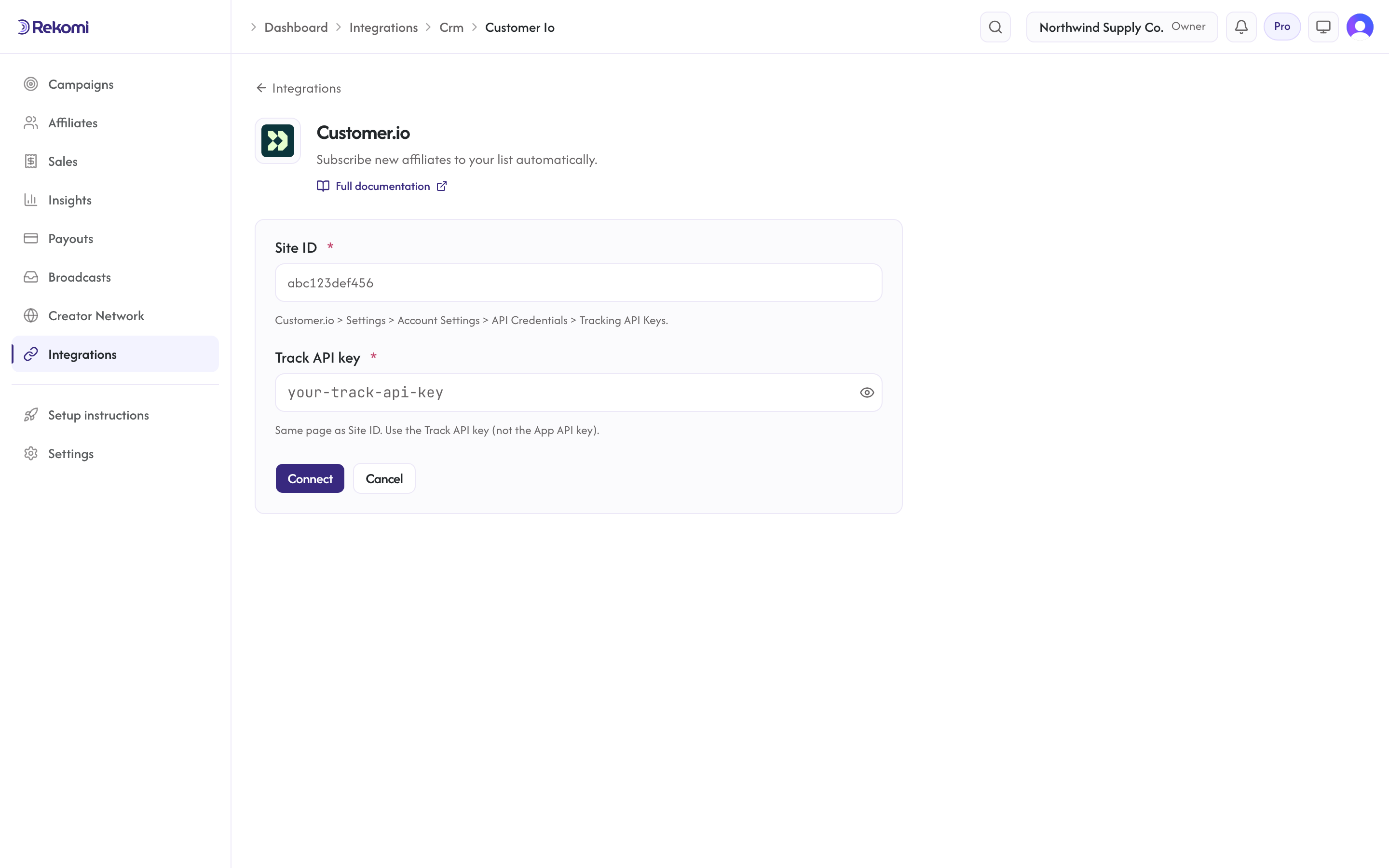Click the book icon beside Full documentation
Viewport: 1389px width, 868px height.
(x=323, y=186)
